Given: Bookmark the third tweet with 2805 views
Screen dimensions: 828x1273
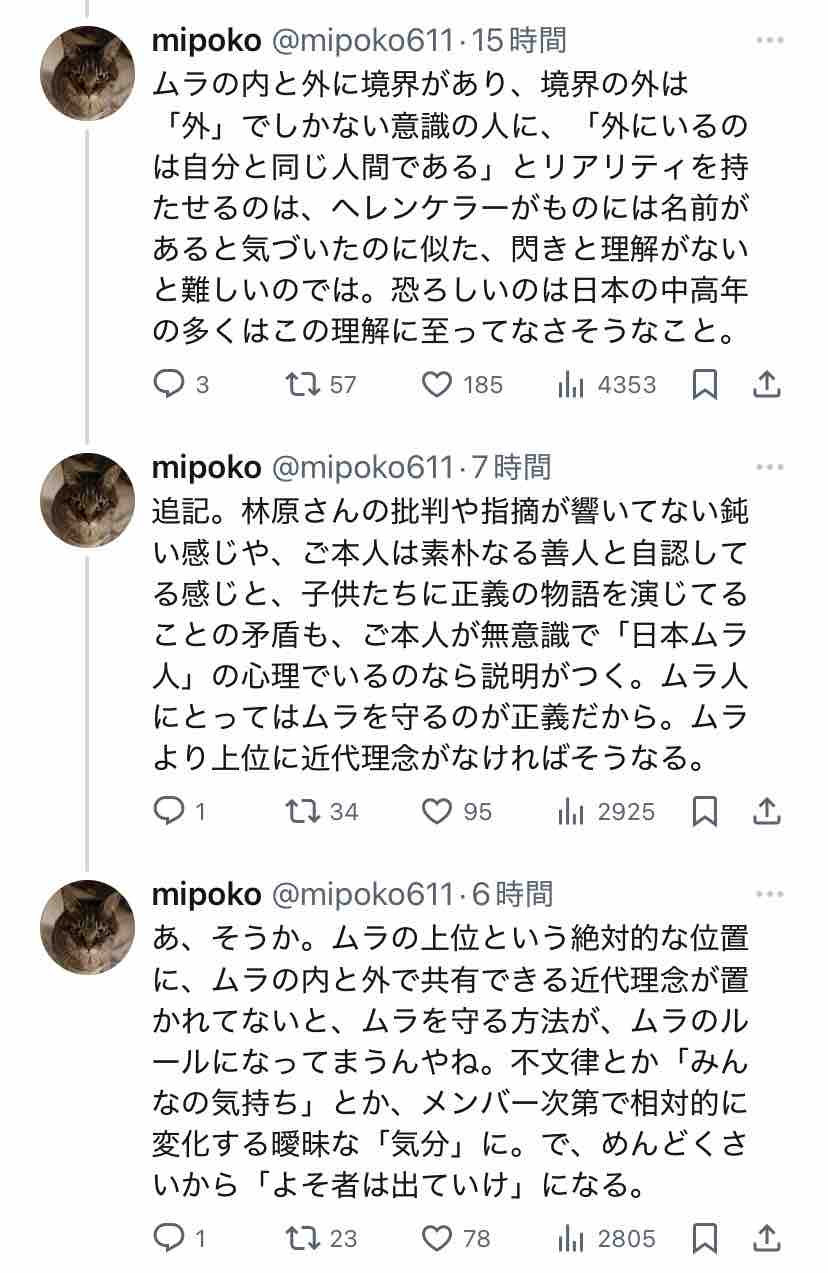Looking at the screenshot, I should (x=705, y=1238).
